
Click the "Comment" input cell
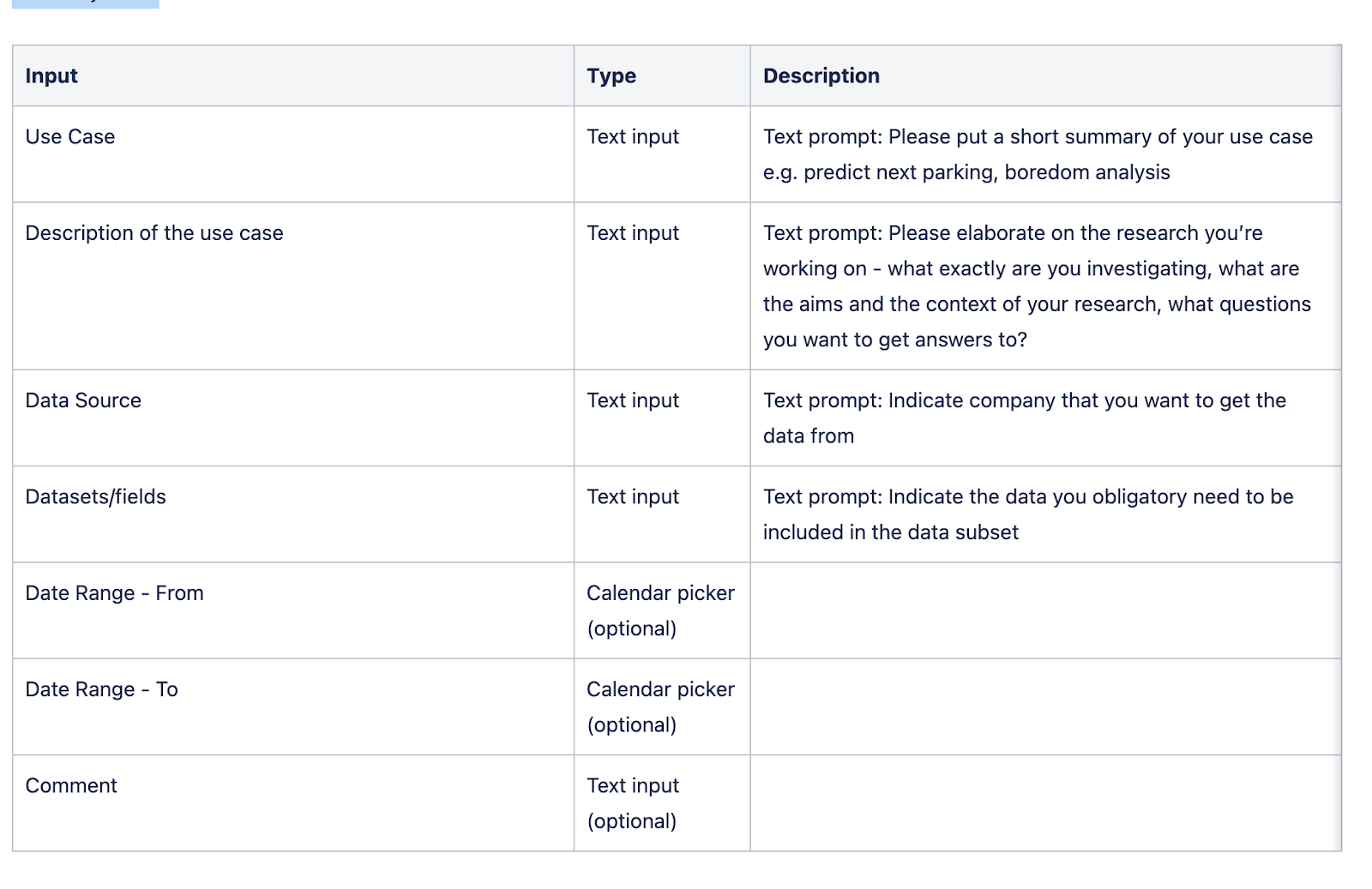click(71, 785)
